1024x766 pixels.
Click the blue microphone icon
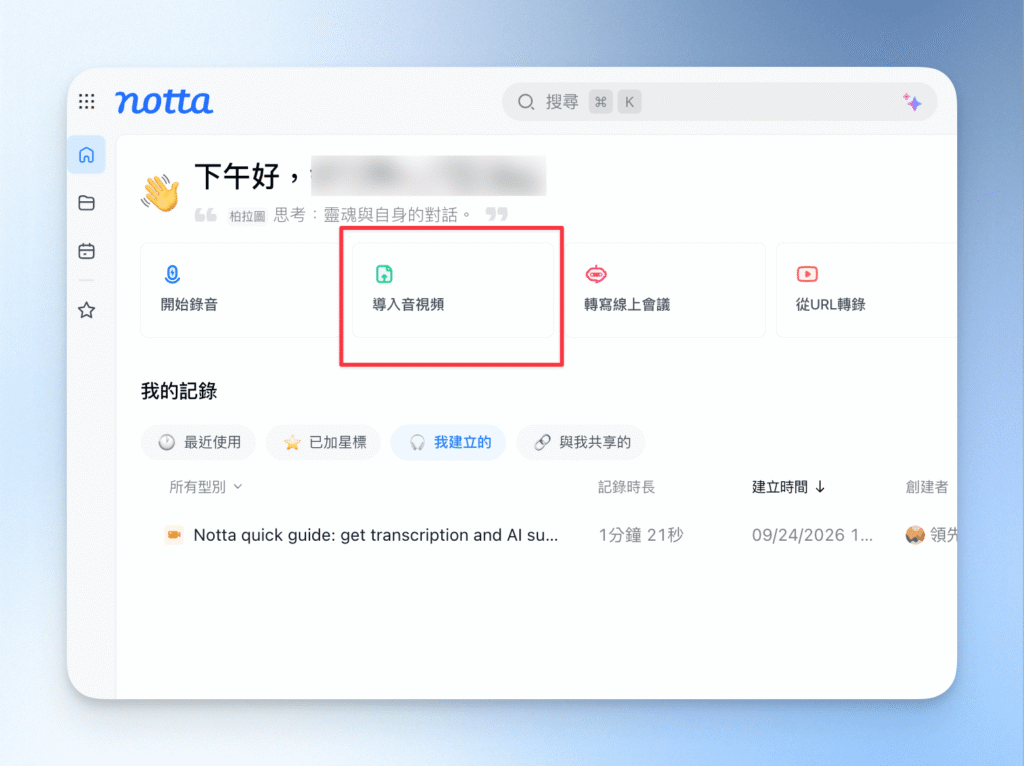(172, 274)
